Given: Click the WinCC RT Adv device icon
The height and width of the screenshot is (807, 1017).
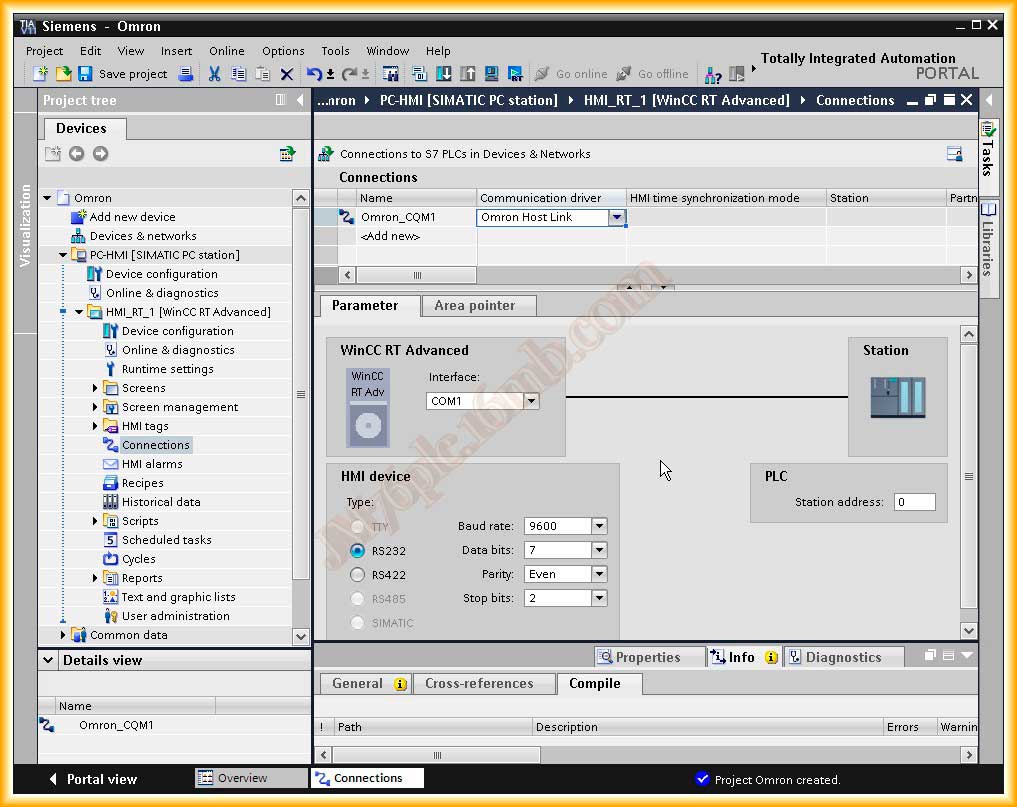Looking at the screenshot, I should tap(367, 407).
